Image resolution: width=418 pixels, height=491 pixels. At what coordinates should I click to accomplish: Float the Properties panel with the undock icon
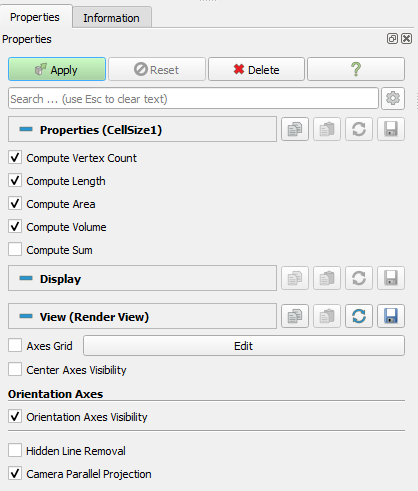[x=392, y=39]
